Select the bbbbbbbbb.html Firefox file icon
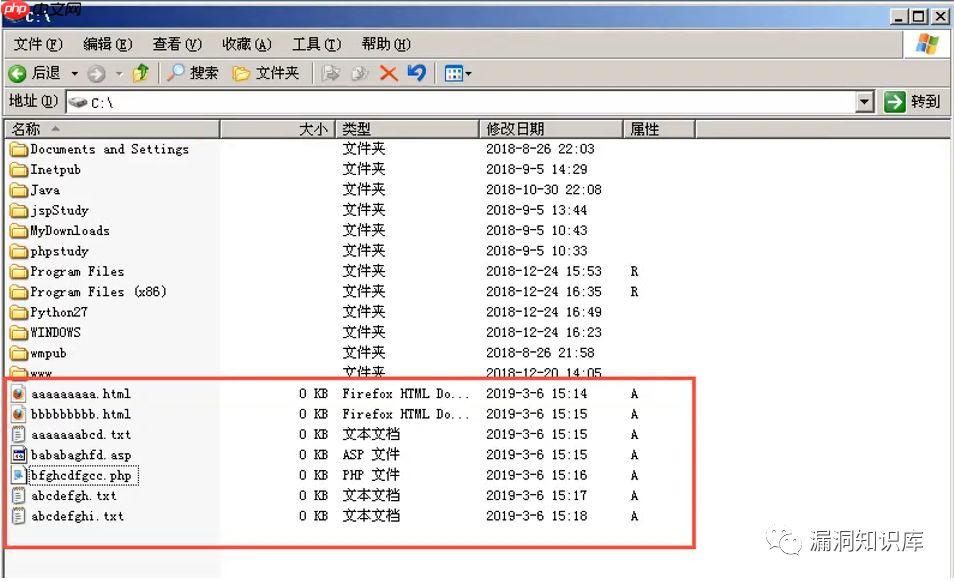The width and height of the screenshot is (954, 582). point(19,414)
